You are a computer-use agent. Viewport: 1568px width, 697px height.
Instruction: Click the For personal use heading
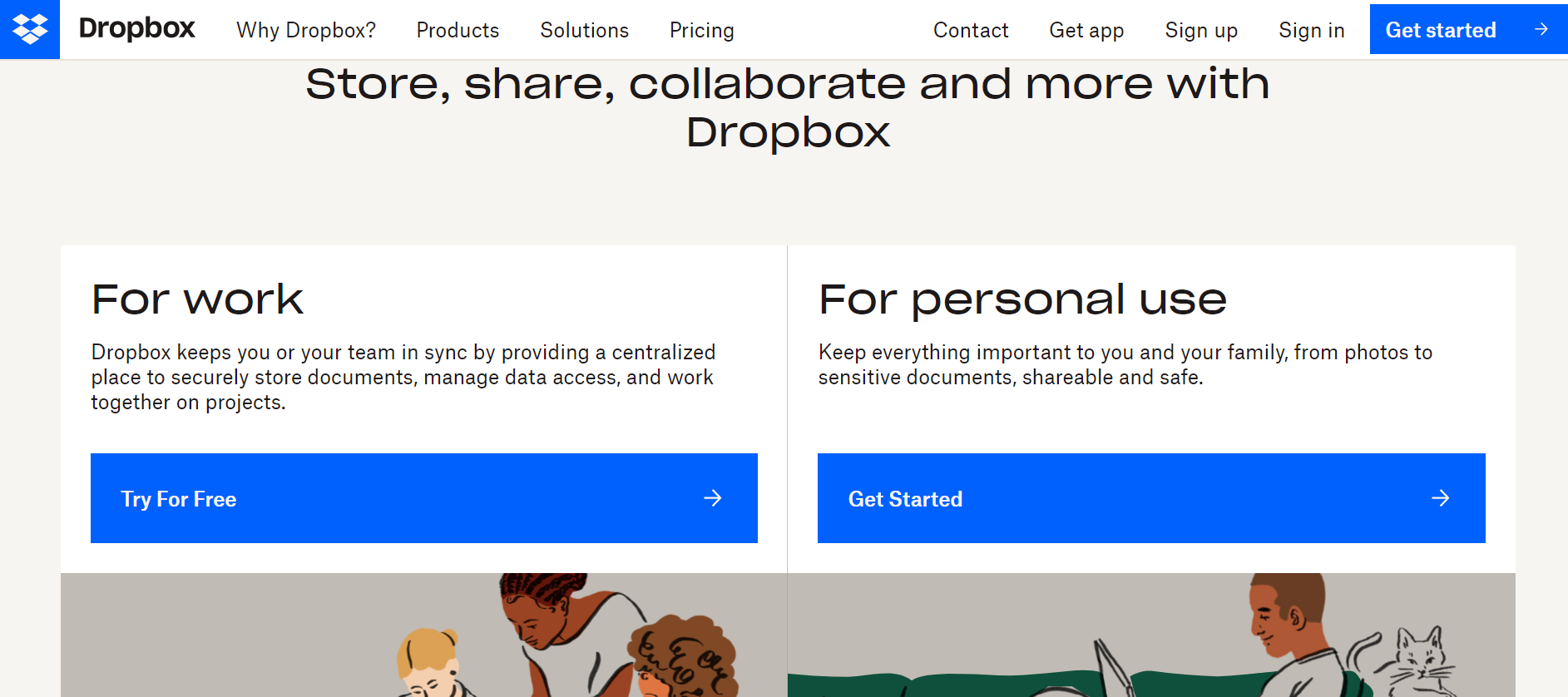pos(1022,300)
